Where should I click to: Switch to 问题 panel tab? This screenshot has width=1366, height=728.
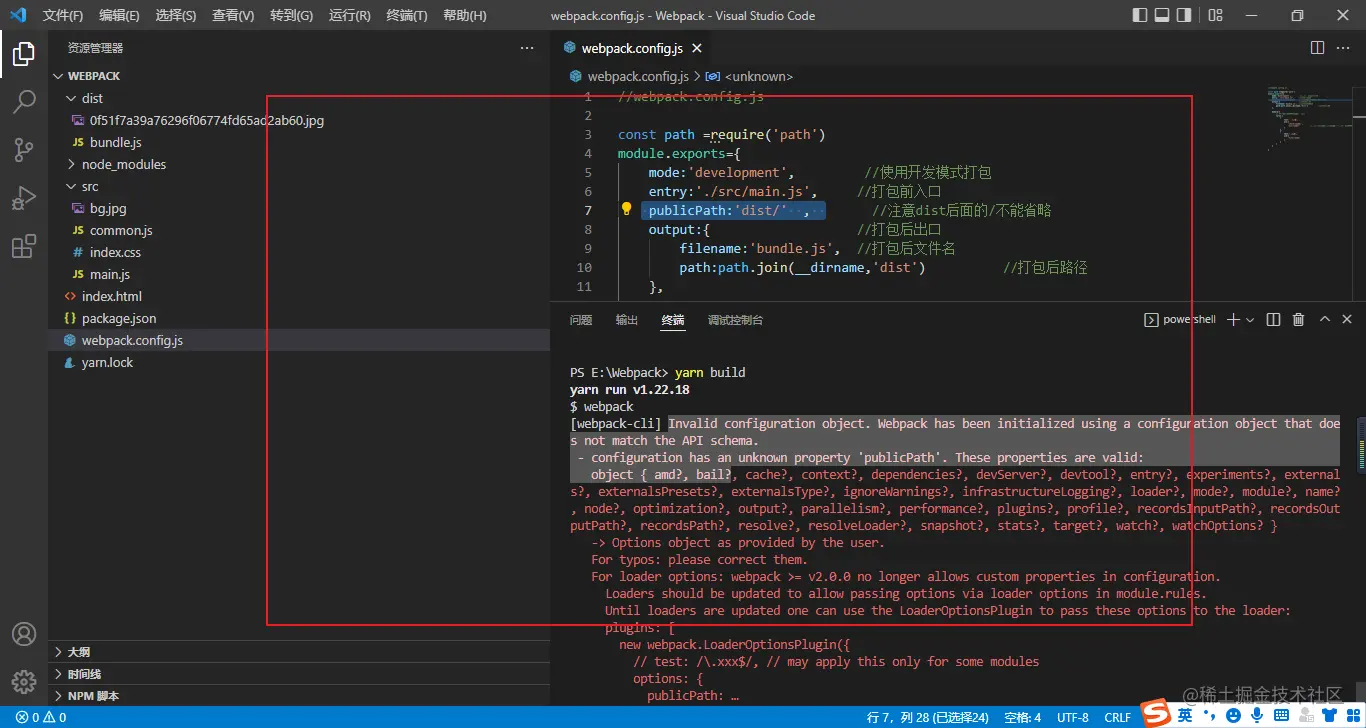point(581,320)
